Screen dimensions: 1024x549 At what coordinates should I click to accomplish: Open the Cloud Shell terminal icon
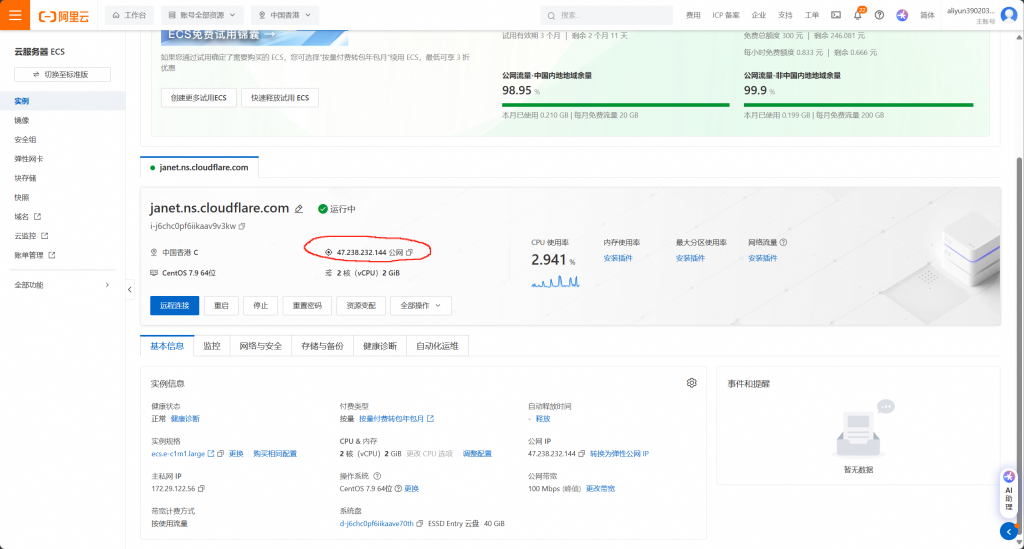click(x=836, y=15)
